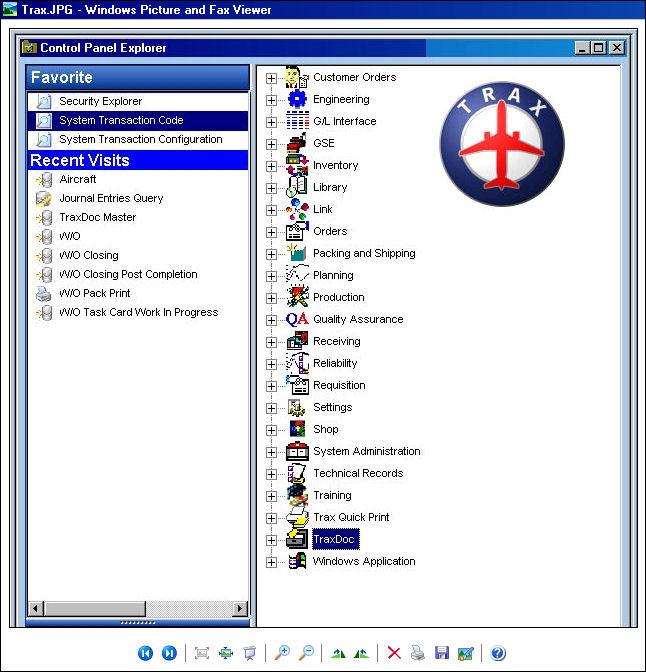This screenshot has width=646, height=672.
Task: Click right arrow of Favorite panel scrollbar
Action: click(240, 608)
